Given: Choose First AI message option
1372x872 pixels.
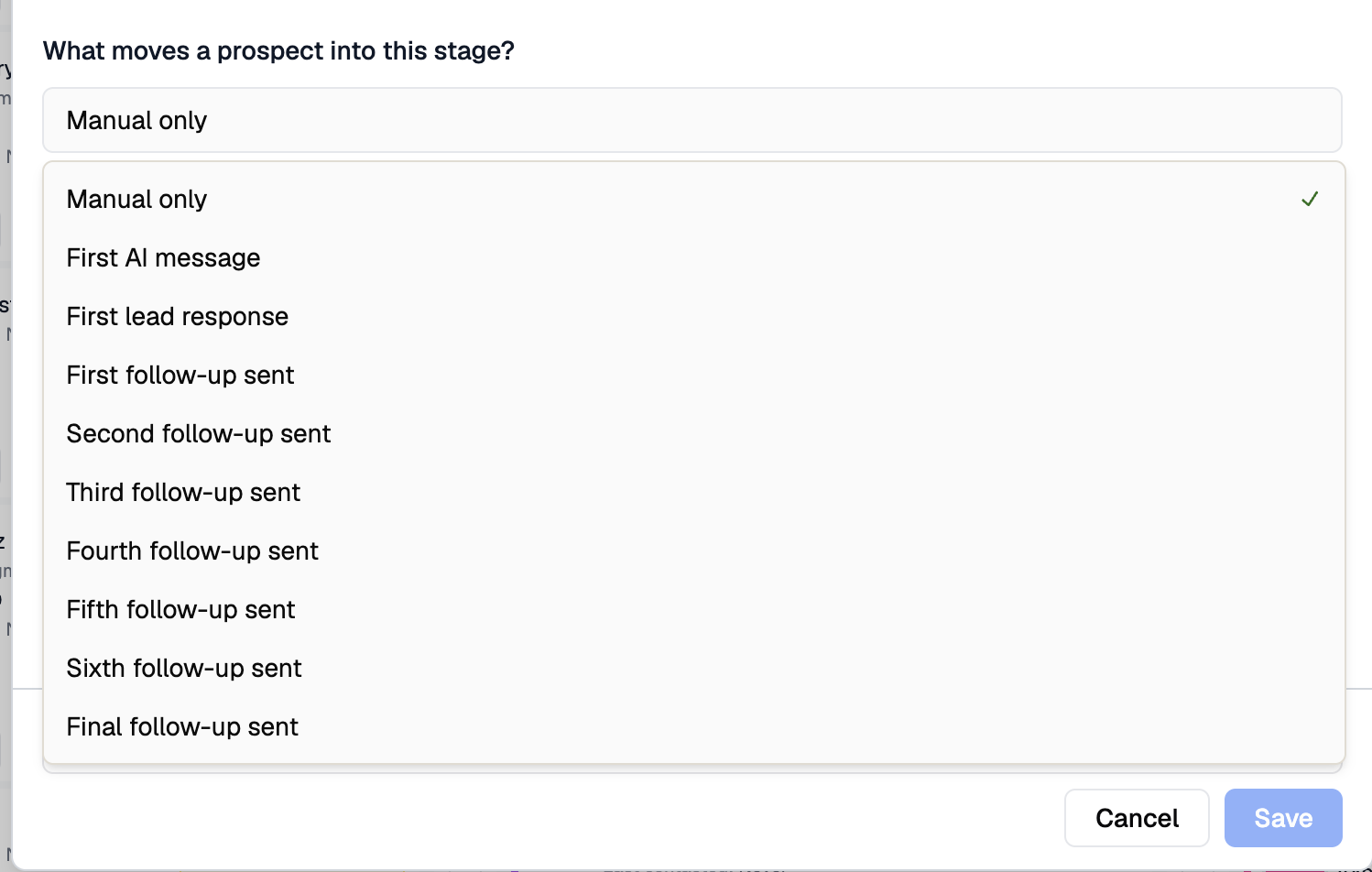Looking at the screenshot, I should pos(694,257).
